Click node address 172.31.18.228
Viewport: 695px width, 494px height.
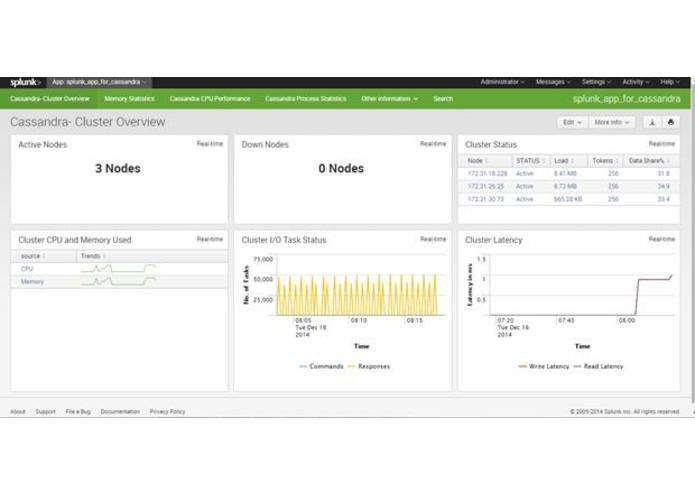point(488,174)
